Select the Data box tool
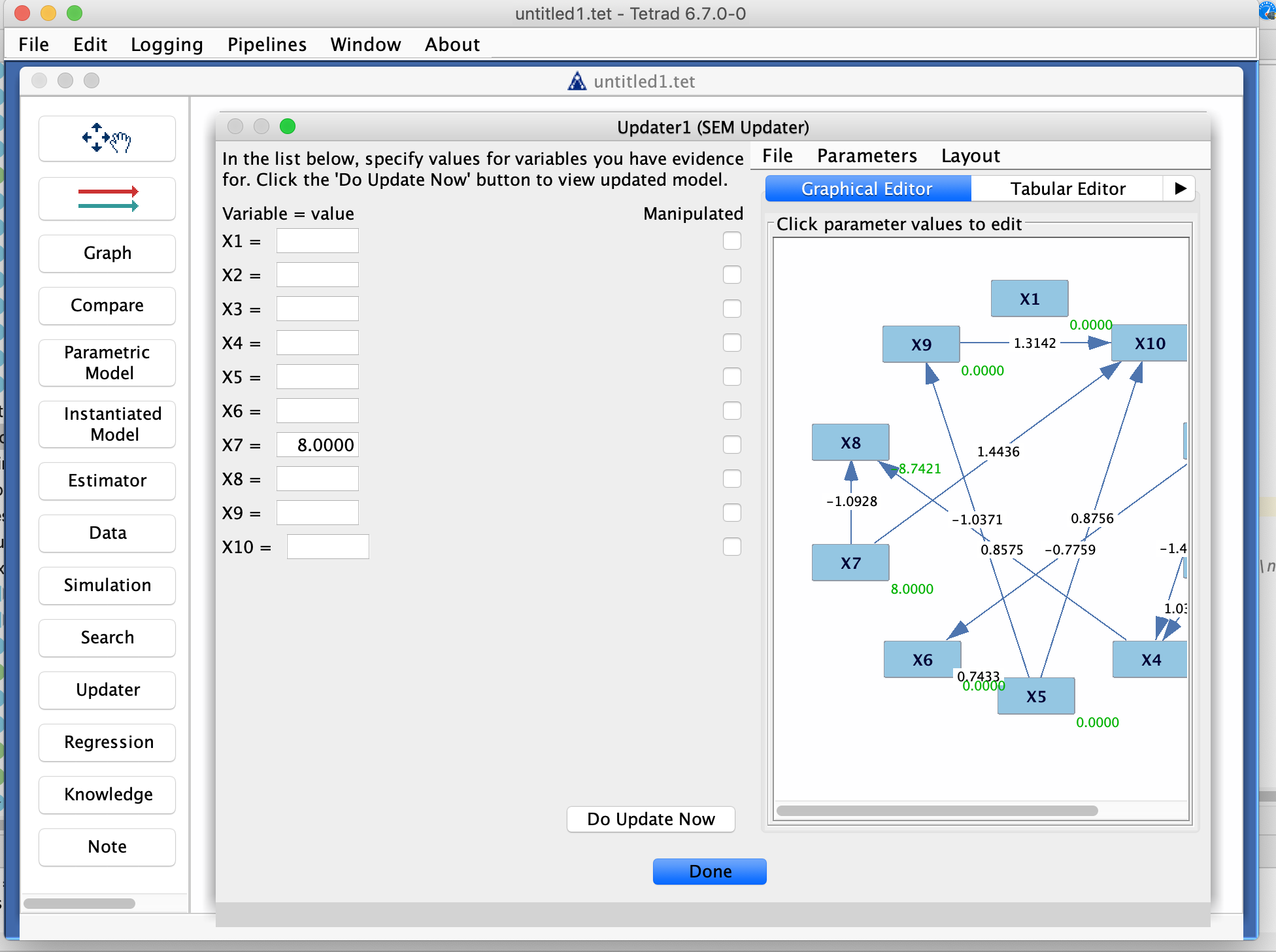Screen dimensions: 1276x952 tap(107, 533)
